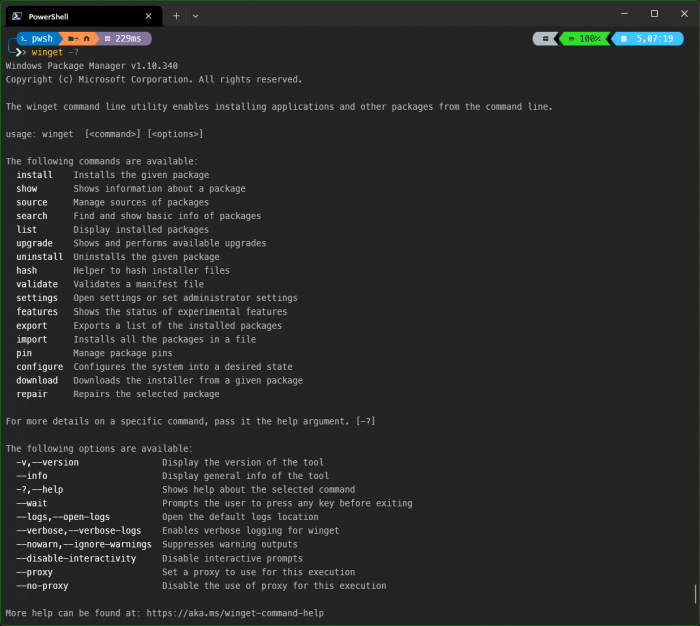Click the terminal vertical scrollbar thumb
The width and height of the screenshot is (700, 626).
coord(696,594)
